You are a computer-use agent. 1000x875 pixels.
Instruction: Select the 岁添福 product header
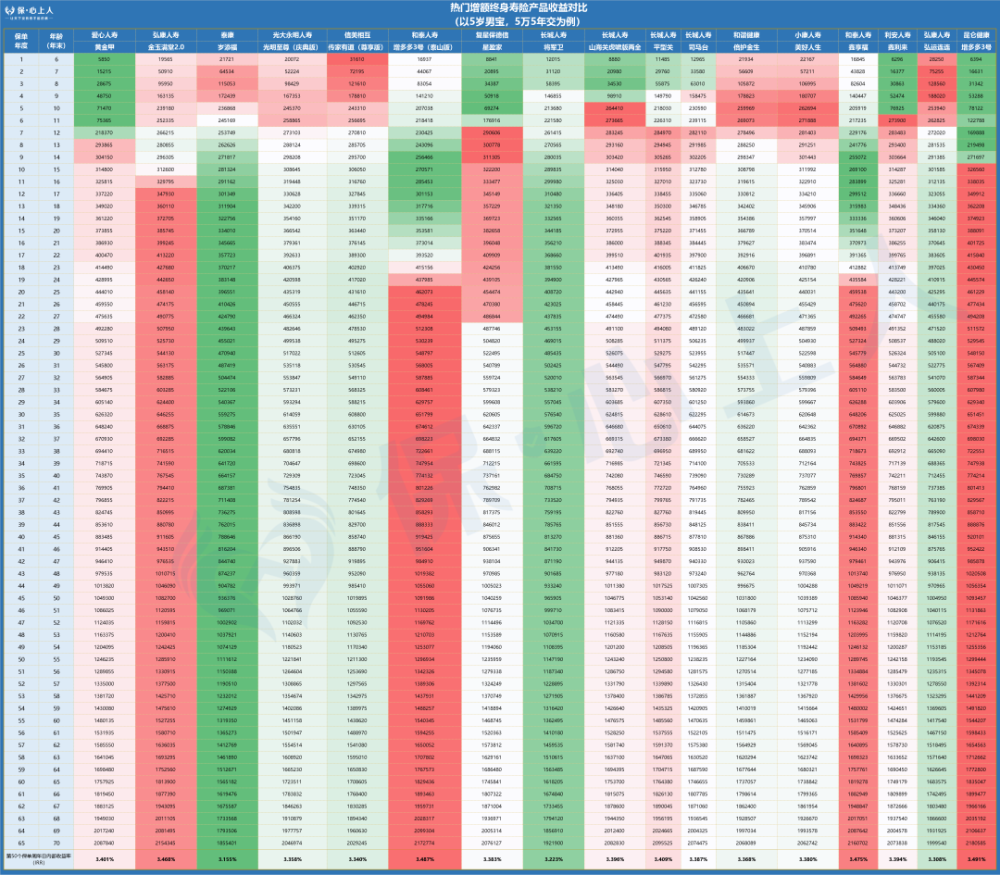(x=227, y=47)
